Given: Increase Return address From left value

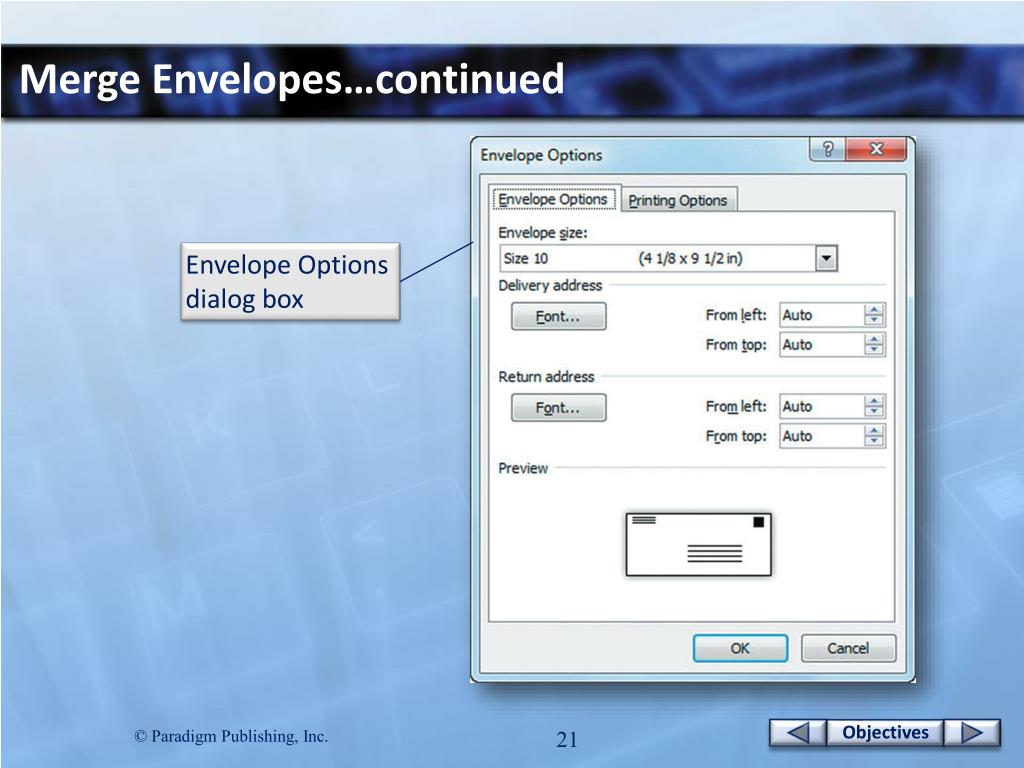Looking at the screenshot, I should tap(874, 401).
